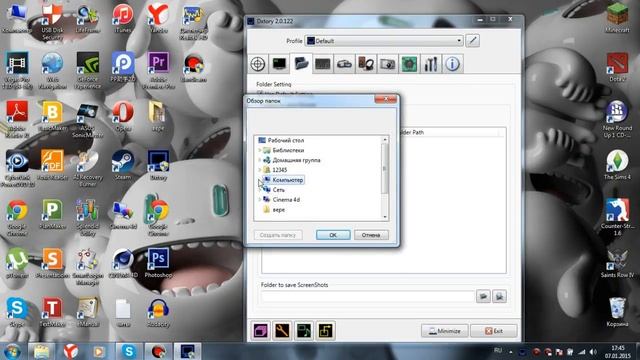This screenshot has width=640, height=360.
Task: Click the Отмена cancel button
Action: tap(371, 235)
